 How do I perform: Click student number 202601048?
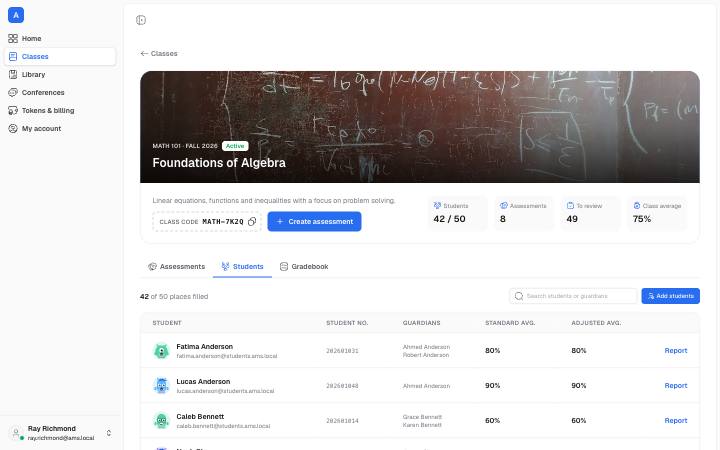coord(342,386)
